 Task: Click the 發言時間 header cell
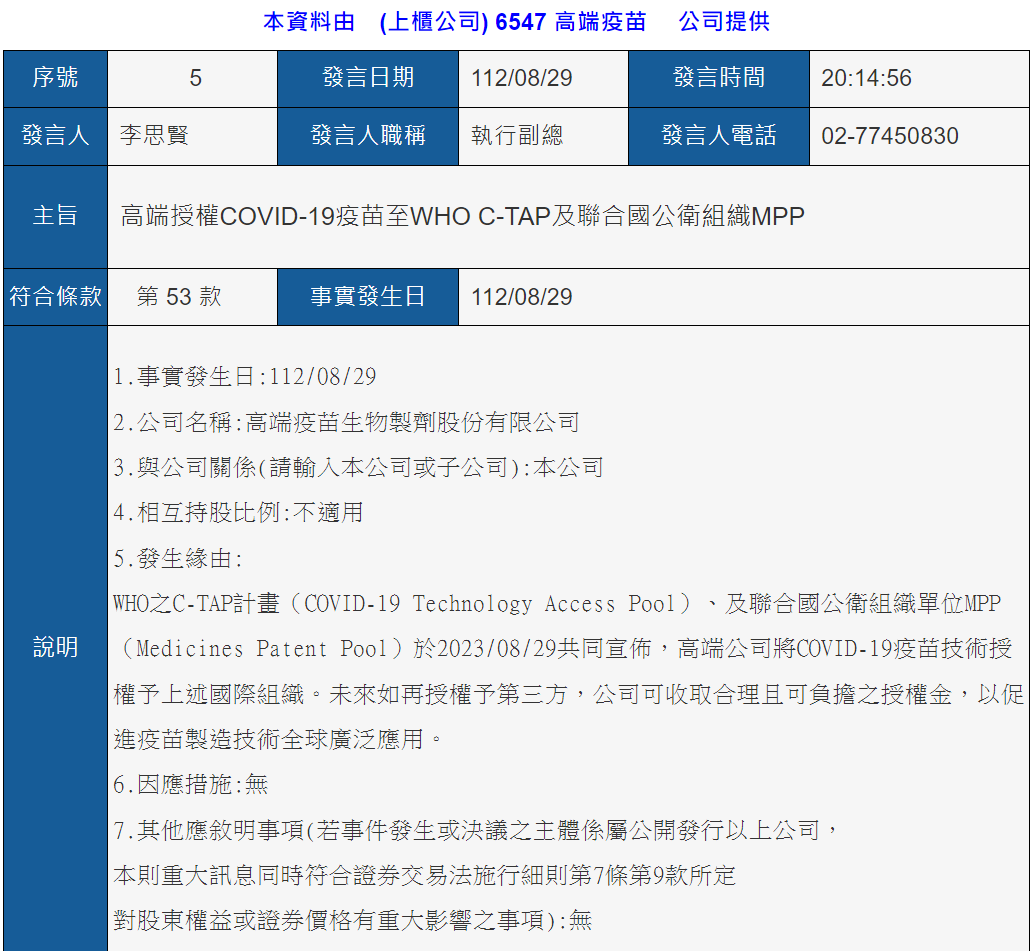pos(718,78)
